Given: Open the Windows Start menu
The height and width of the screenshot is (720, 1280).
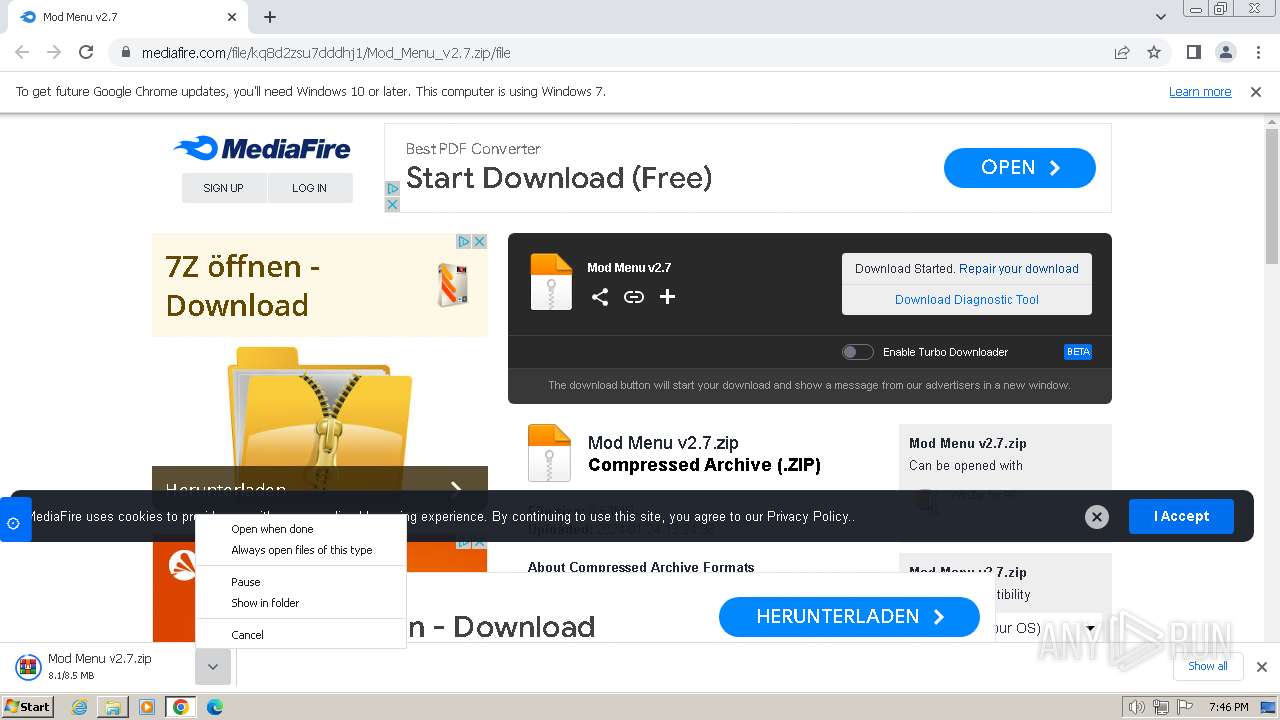Looking at the screenshot, I should tap(28, 706).
